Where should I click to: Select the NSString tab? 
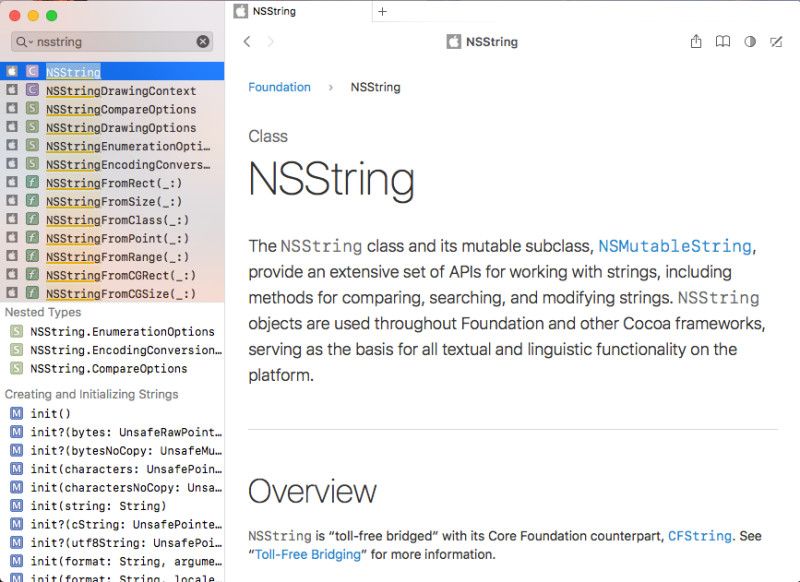[298, 11]
